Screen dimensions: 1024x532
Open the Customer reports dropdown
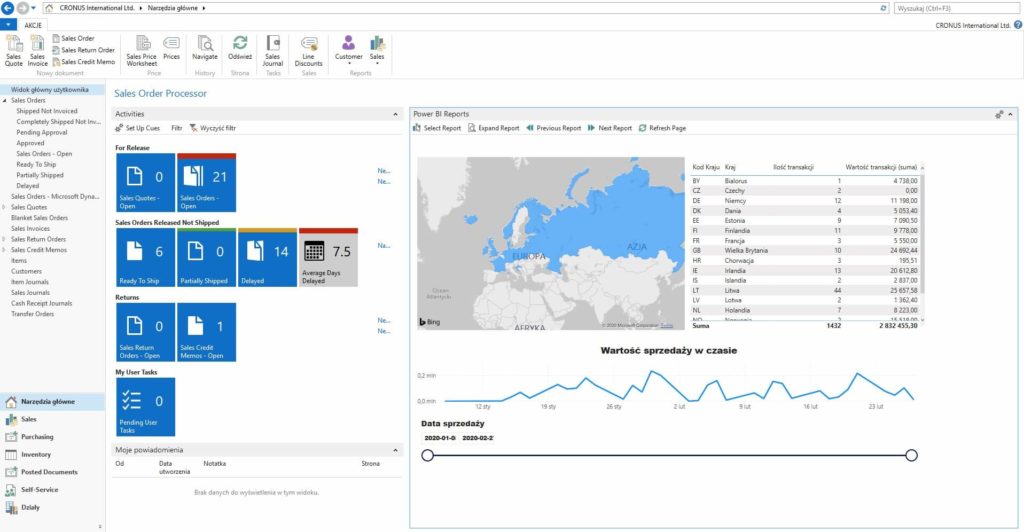click(x=349, y=50)
